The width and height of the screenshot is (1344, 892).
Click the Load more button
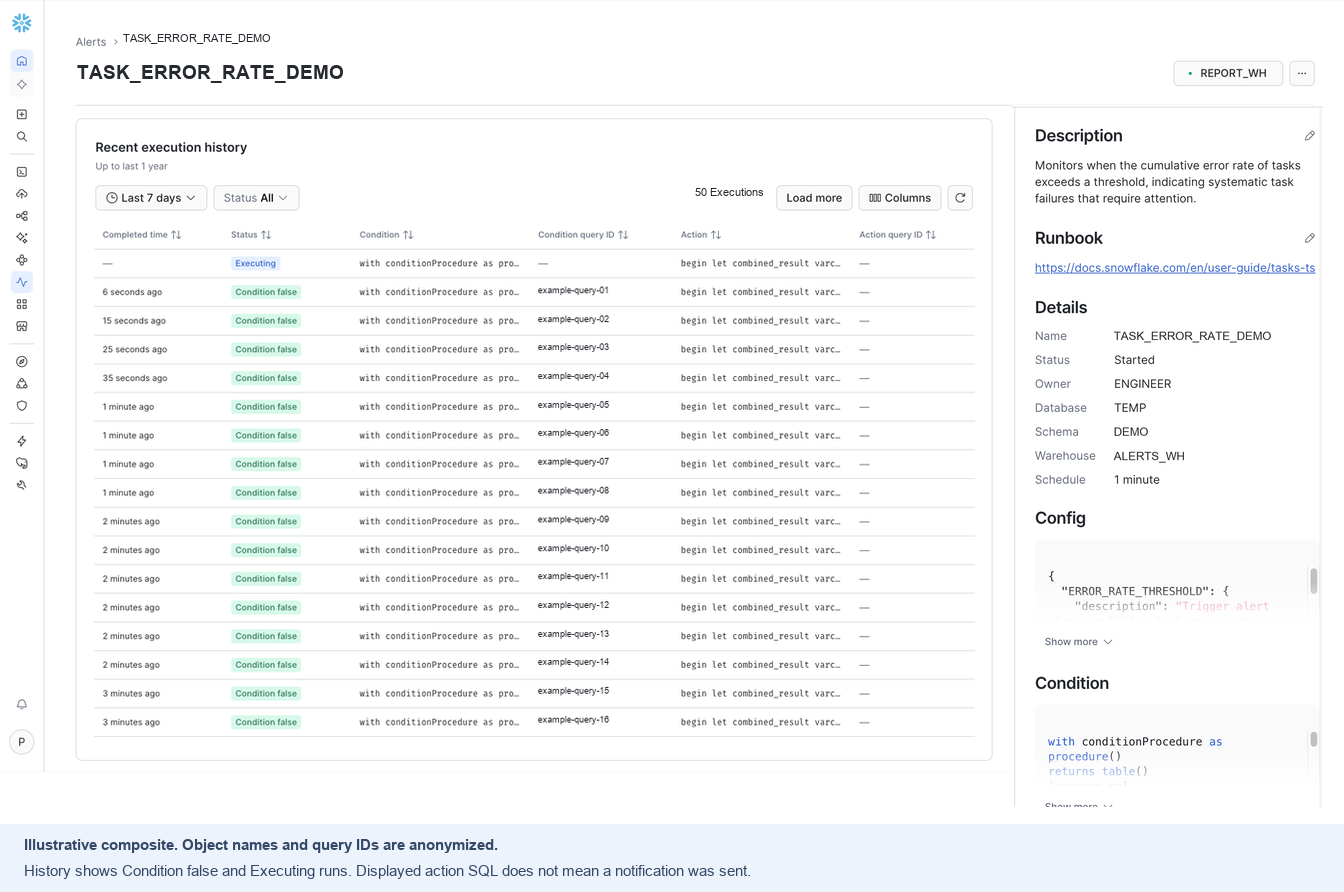pyautogui.click(x=814, y=198)
